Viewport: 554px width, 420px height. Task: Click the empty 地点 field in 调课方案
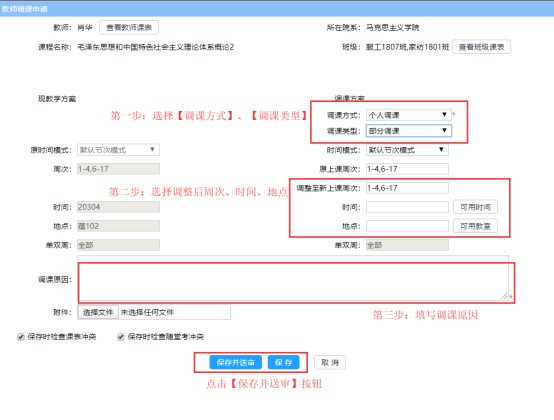407,226
